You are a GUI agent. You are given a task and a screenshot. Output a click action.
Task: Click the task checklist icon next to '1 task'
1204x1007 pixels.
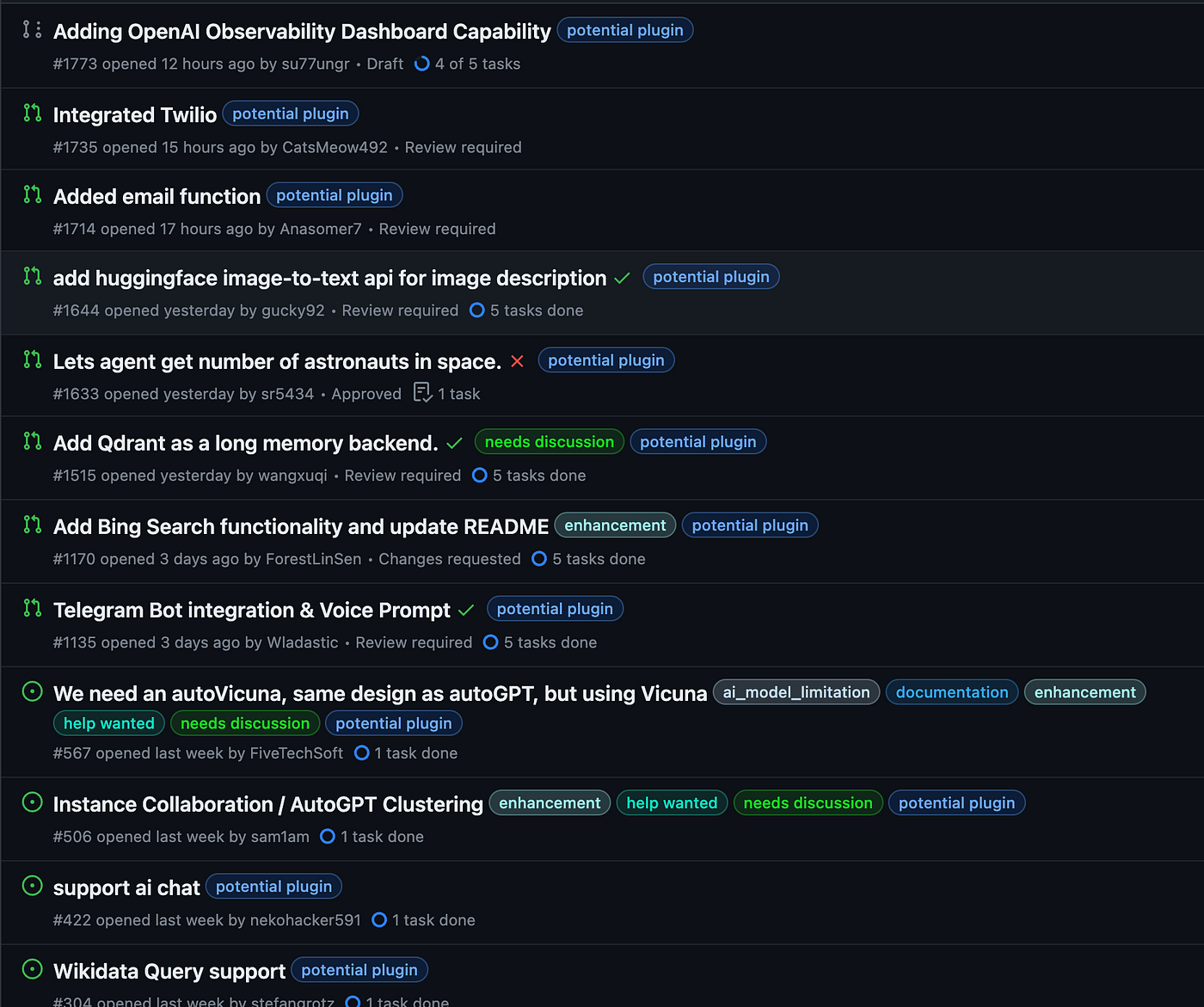pos(422,393)
